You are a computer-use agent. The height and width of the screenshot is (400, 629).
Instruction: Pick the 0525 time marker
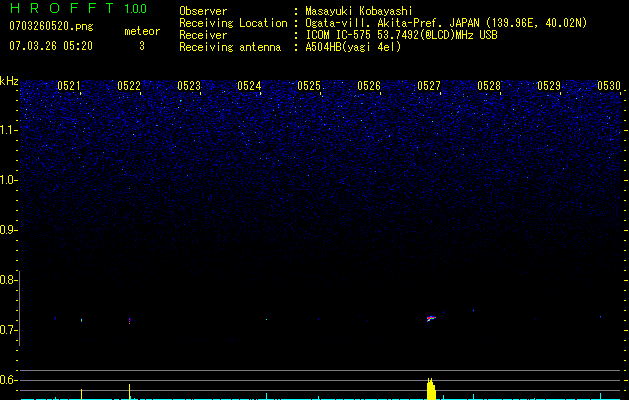309,87
